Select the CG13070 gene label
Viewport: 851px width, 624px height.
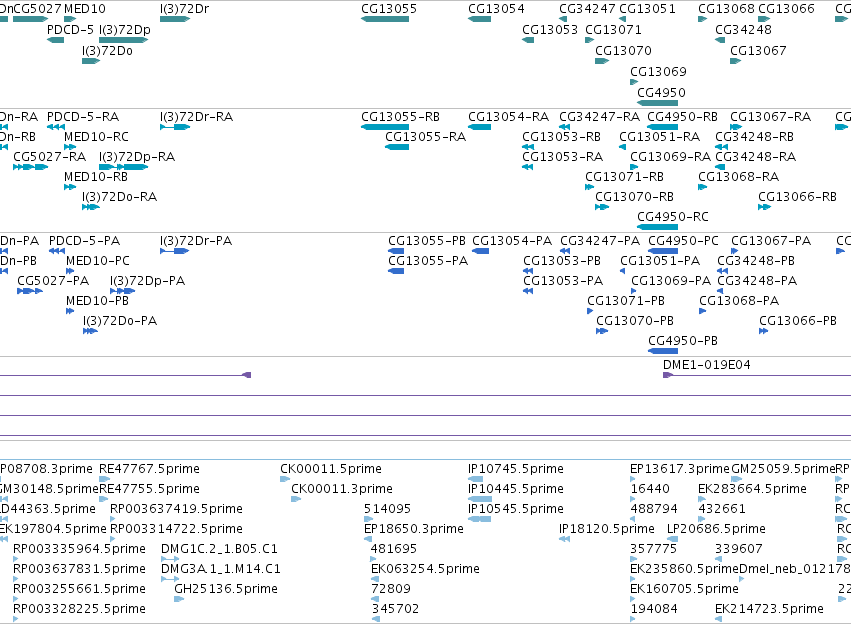coord(623,50)
